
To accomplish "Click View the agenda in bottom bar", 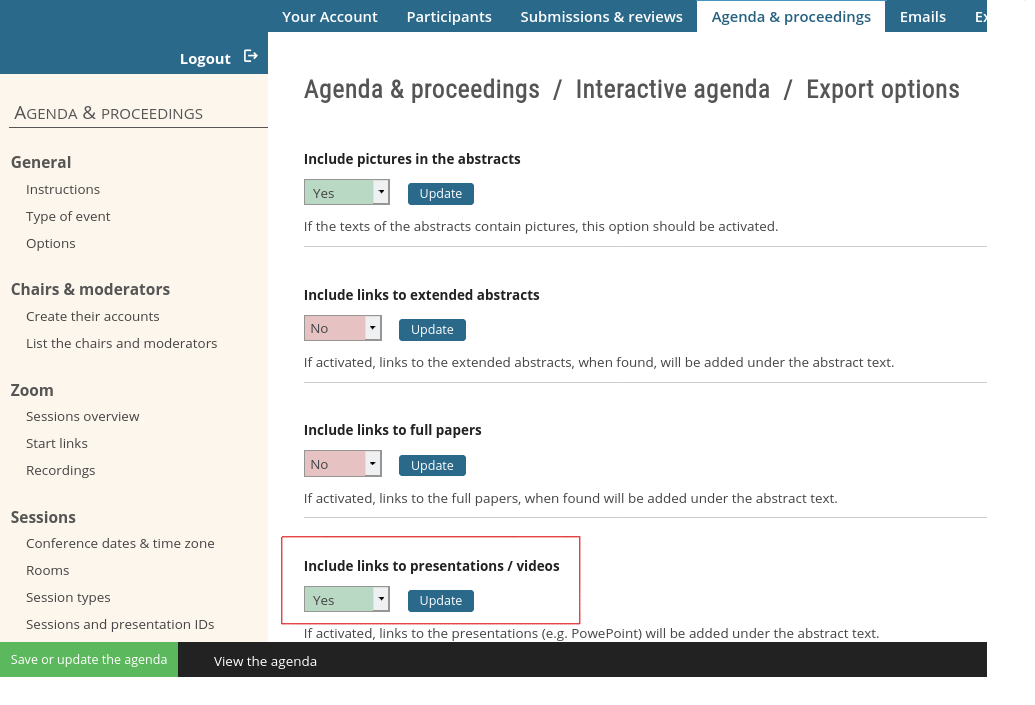I will (x=265, y=661).
